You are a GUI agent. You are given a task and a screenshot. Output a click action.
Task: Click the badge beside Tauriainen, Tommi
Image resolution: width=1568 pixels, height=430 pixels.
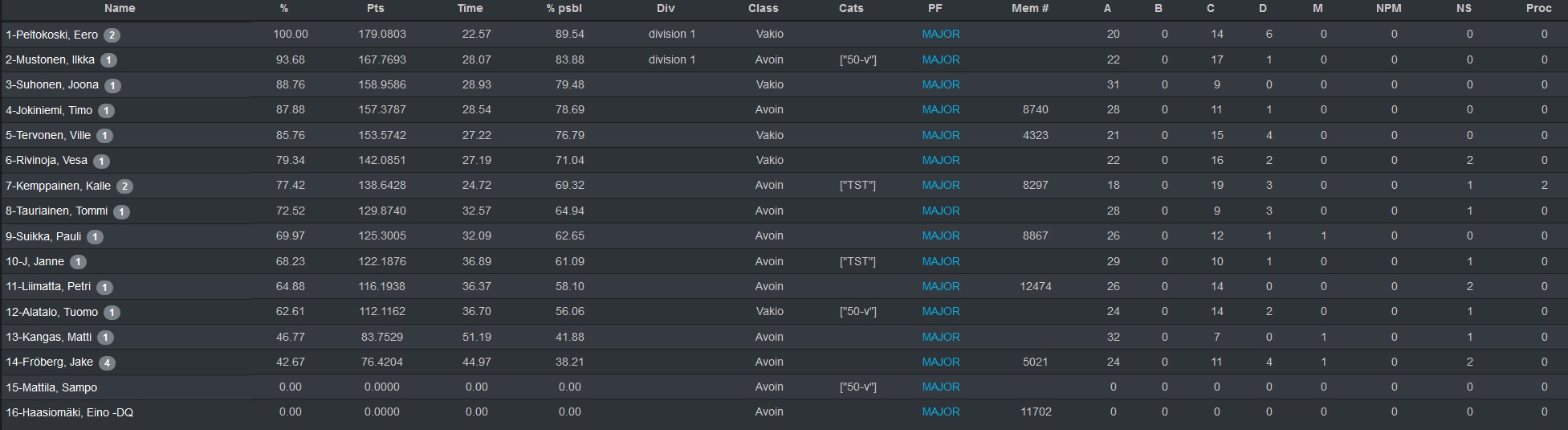coord(121,212)
